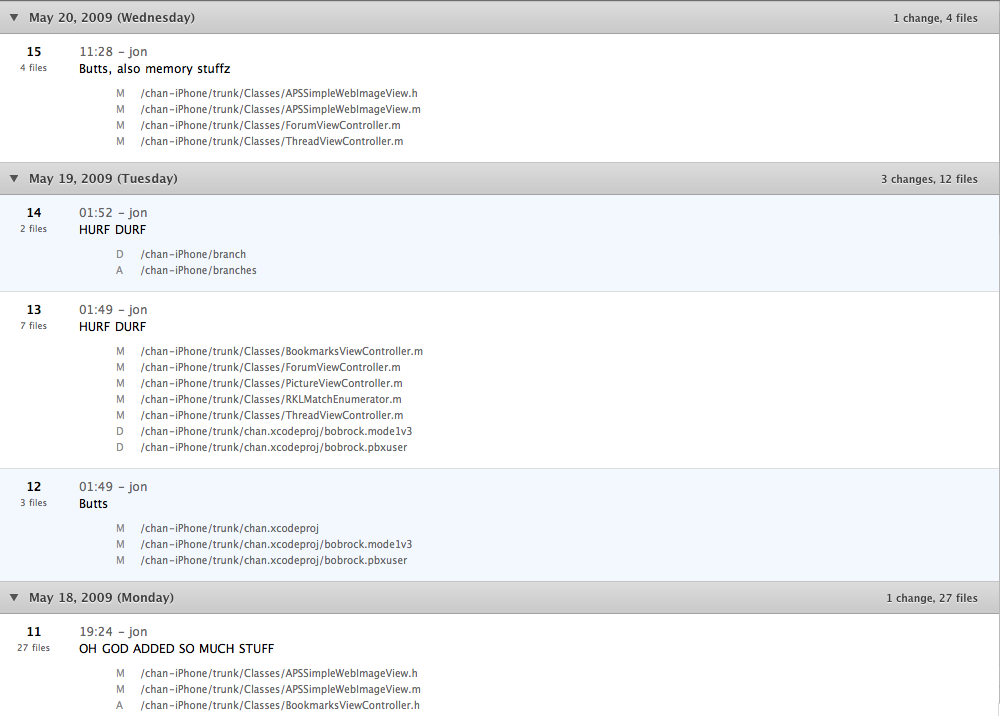Collapse the May 20, 2009 (Wednesday) group
The height and width of the screenshot is (716, 1000).
tap(14, 18)
